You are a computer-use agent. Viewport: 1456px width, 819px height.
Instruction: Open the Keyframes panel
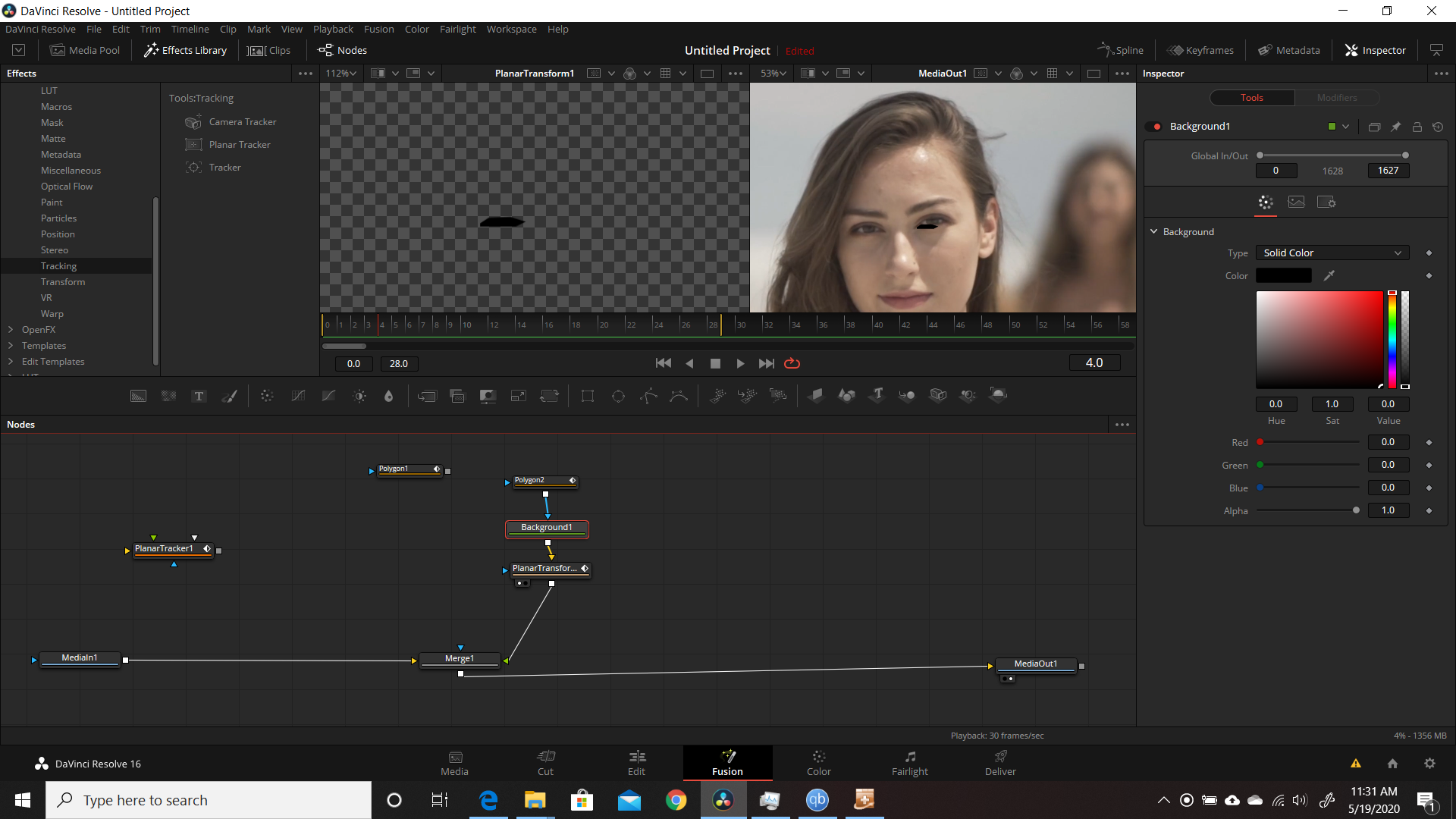(x=1200, y=50)
